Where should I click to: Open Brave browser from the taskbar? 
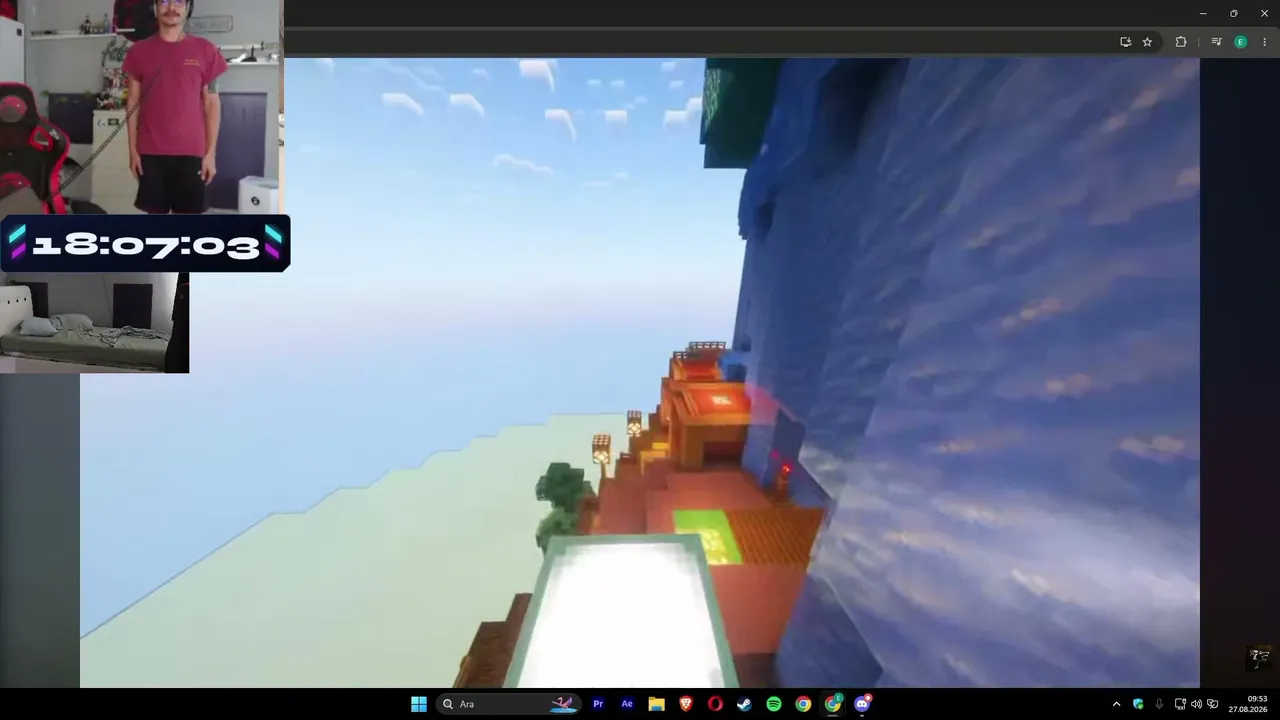tap(686, 704)
